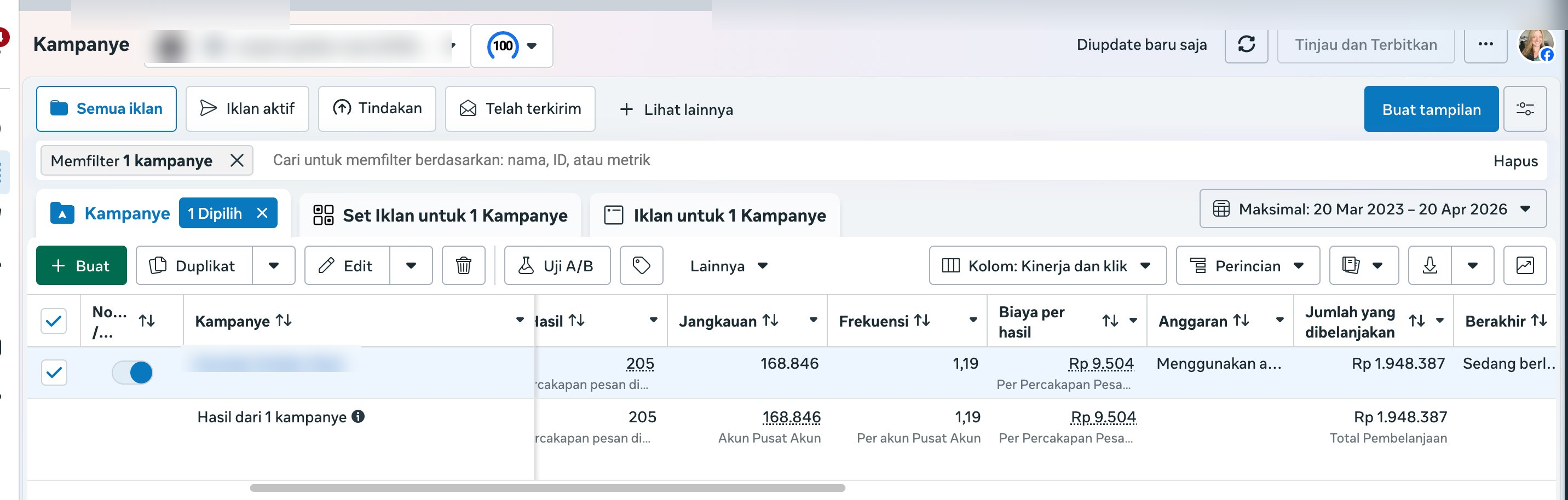Export data with download icon
Viewport: 1568px width, 500px height.
click(1430, 265)
